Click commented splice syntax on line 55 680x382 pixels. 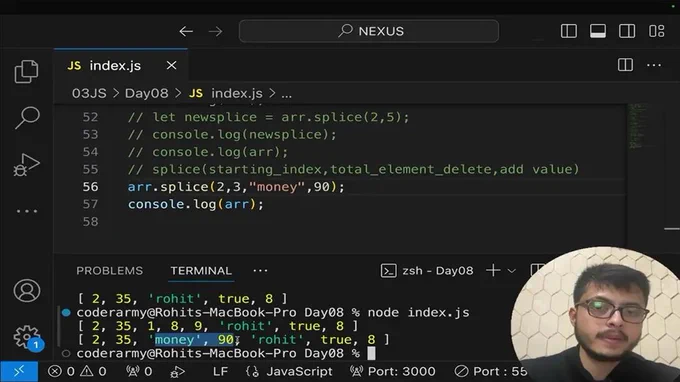point(353,169)
